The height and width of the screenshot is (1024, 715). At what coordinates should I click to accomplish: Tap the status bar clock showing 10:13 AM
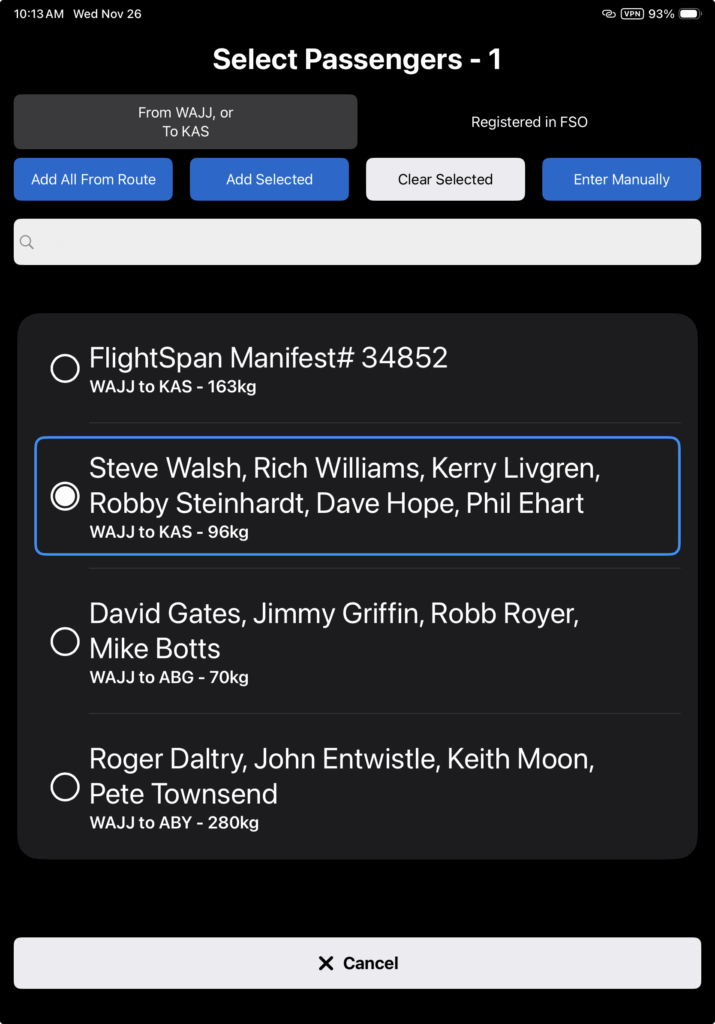(x=39, y=14)
